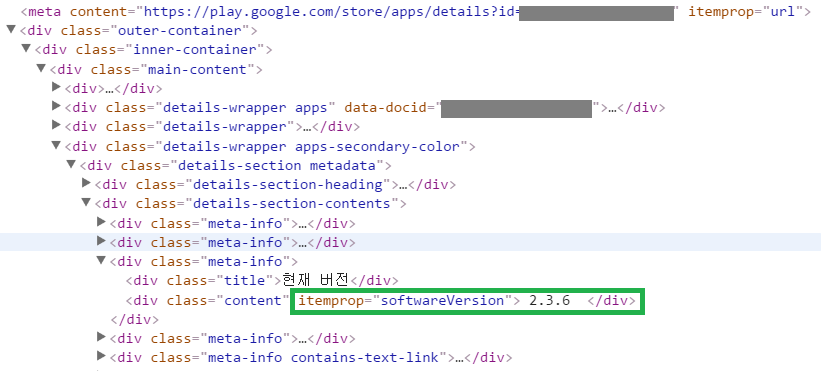Collapse the inner-container div node

pyautogui.click(x=26, y=49)
